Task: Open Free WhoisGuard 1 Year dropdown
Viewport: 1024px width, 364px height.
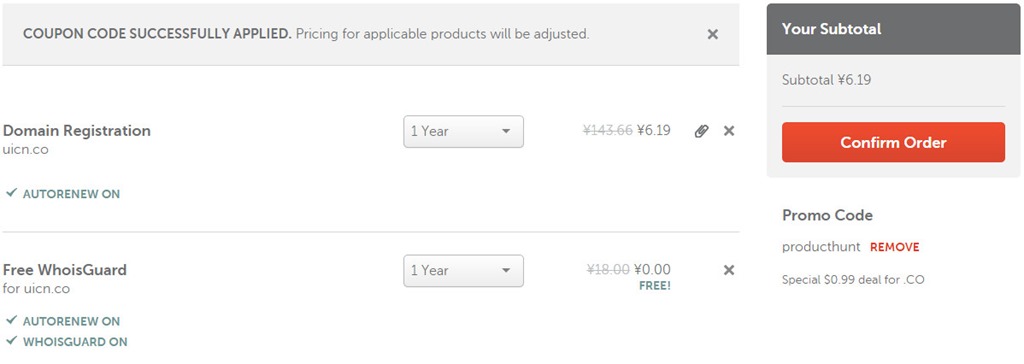Action: click(463, 271)
